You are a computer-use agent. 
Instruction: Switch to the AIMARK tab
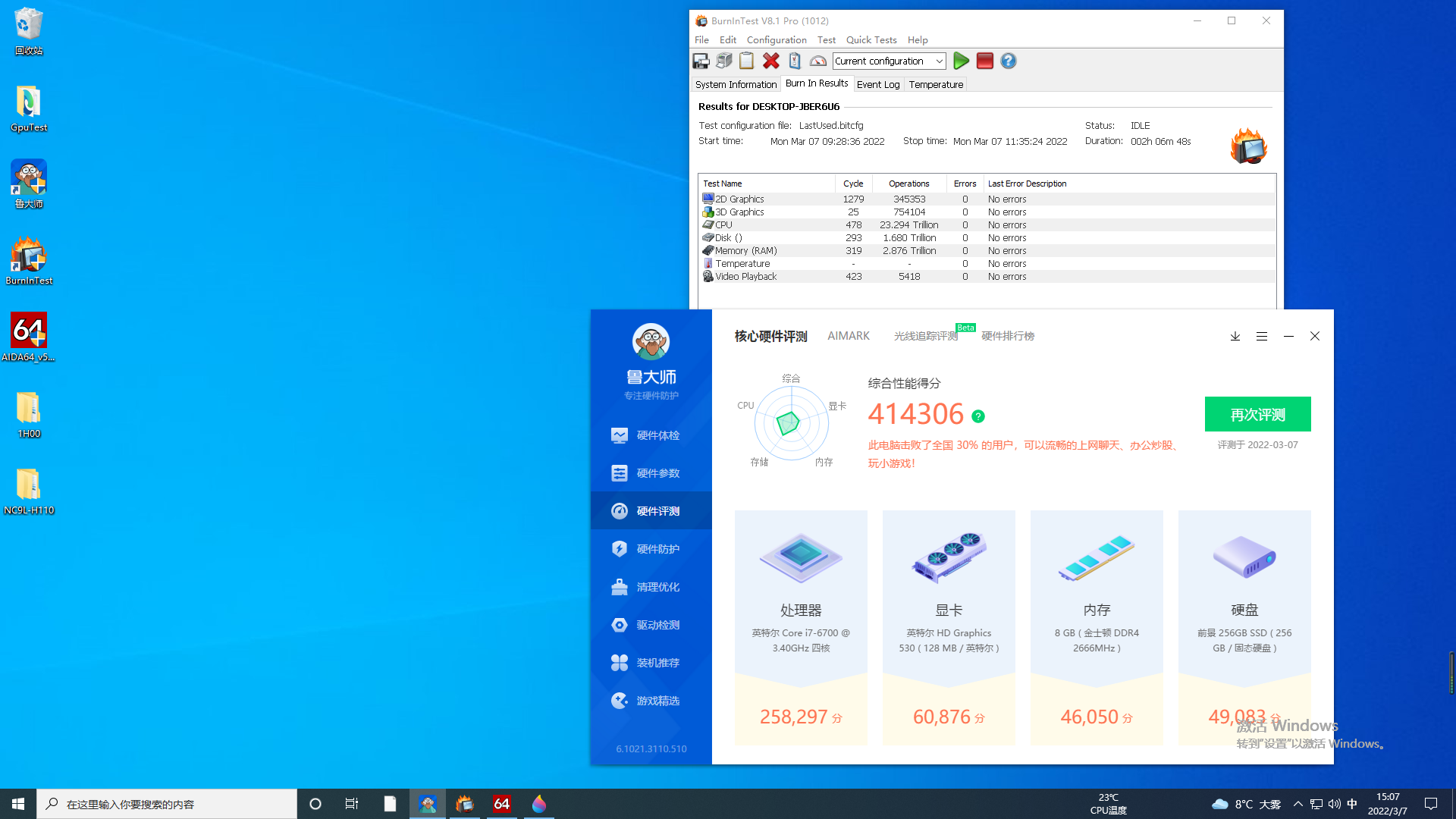pyautogui.click(x=849, y=336)
